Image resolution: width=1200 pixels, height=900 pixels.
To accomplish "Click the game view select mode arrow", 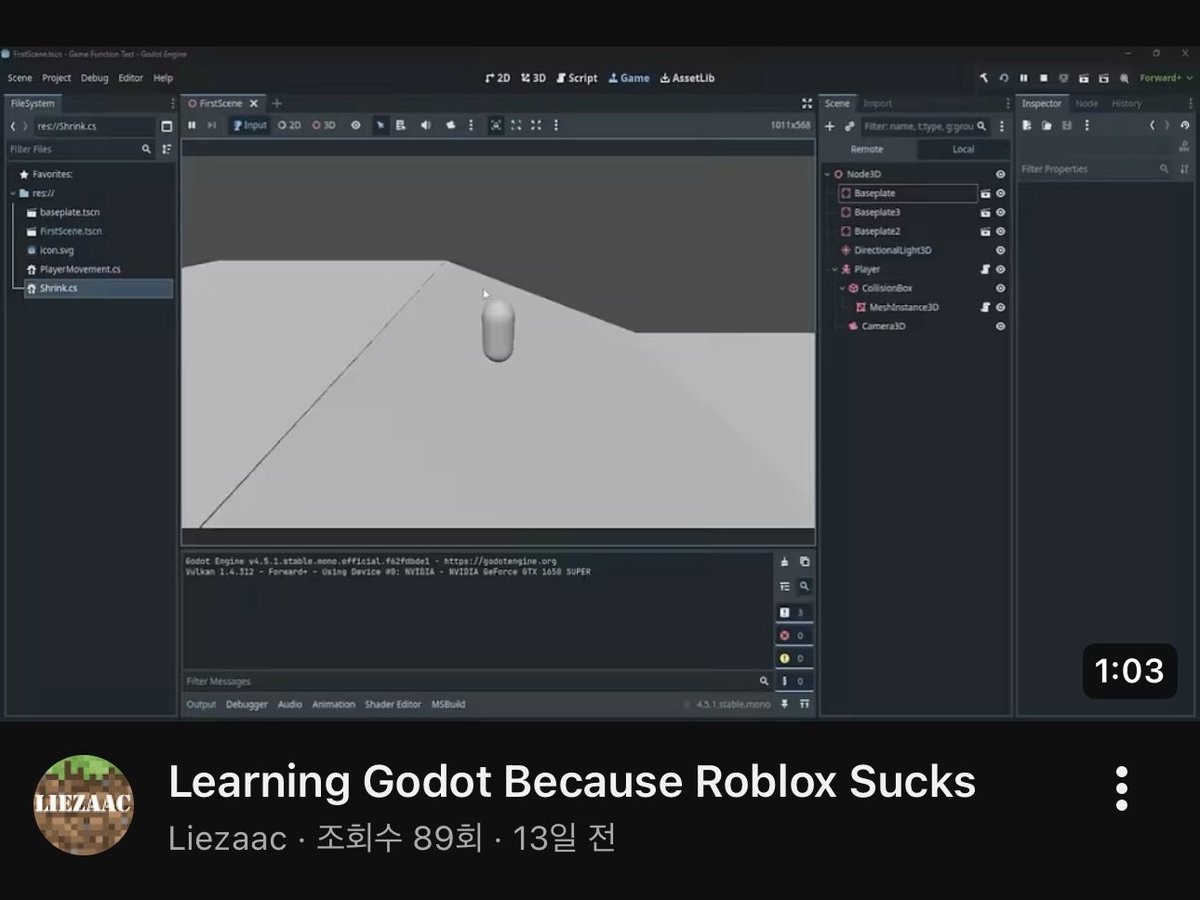I will (x=380, y=125).
